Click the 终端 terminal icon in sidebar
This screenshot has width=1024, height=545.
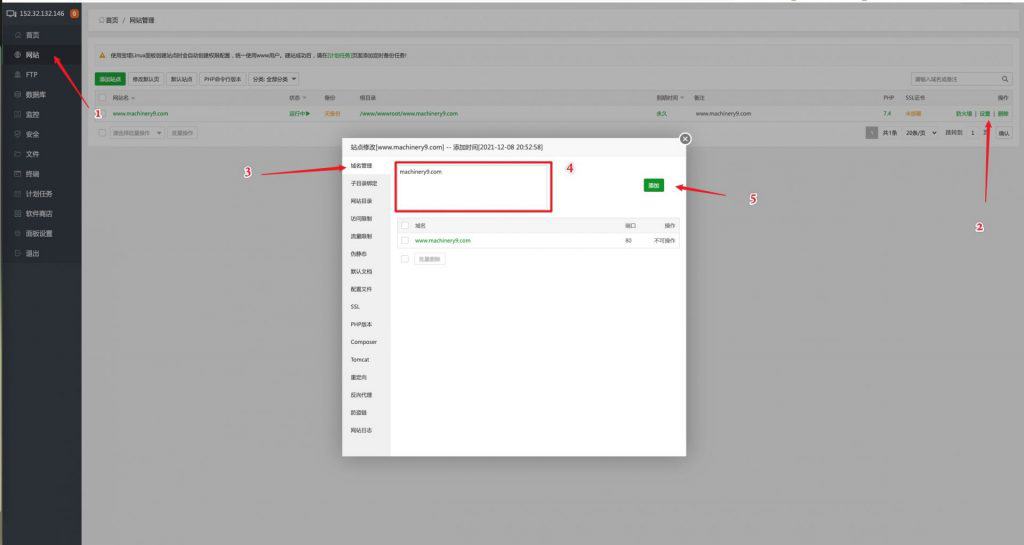18,174
